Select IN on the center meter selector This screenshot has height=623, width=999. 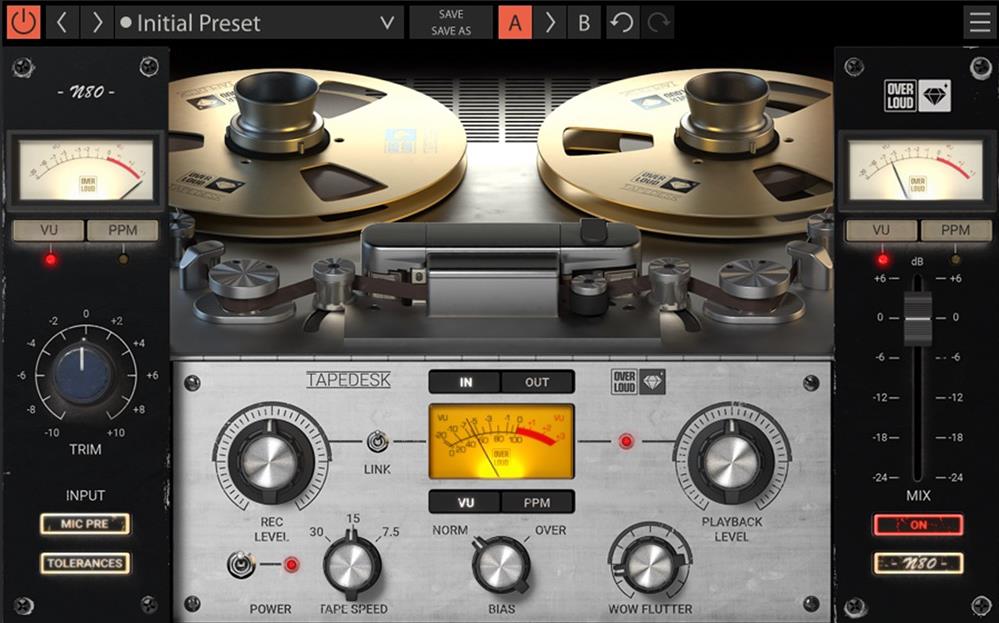click(466, 382)
